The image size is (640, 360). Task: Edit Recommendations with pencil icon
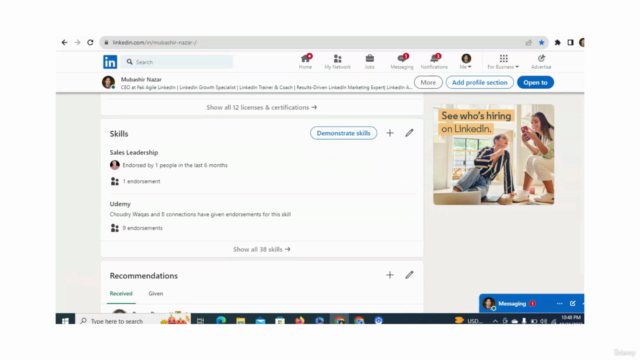[x=409, y=275]
